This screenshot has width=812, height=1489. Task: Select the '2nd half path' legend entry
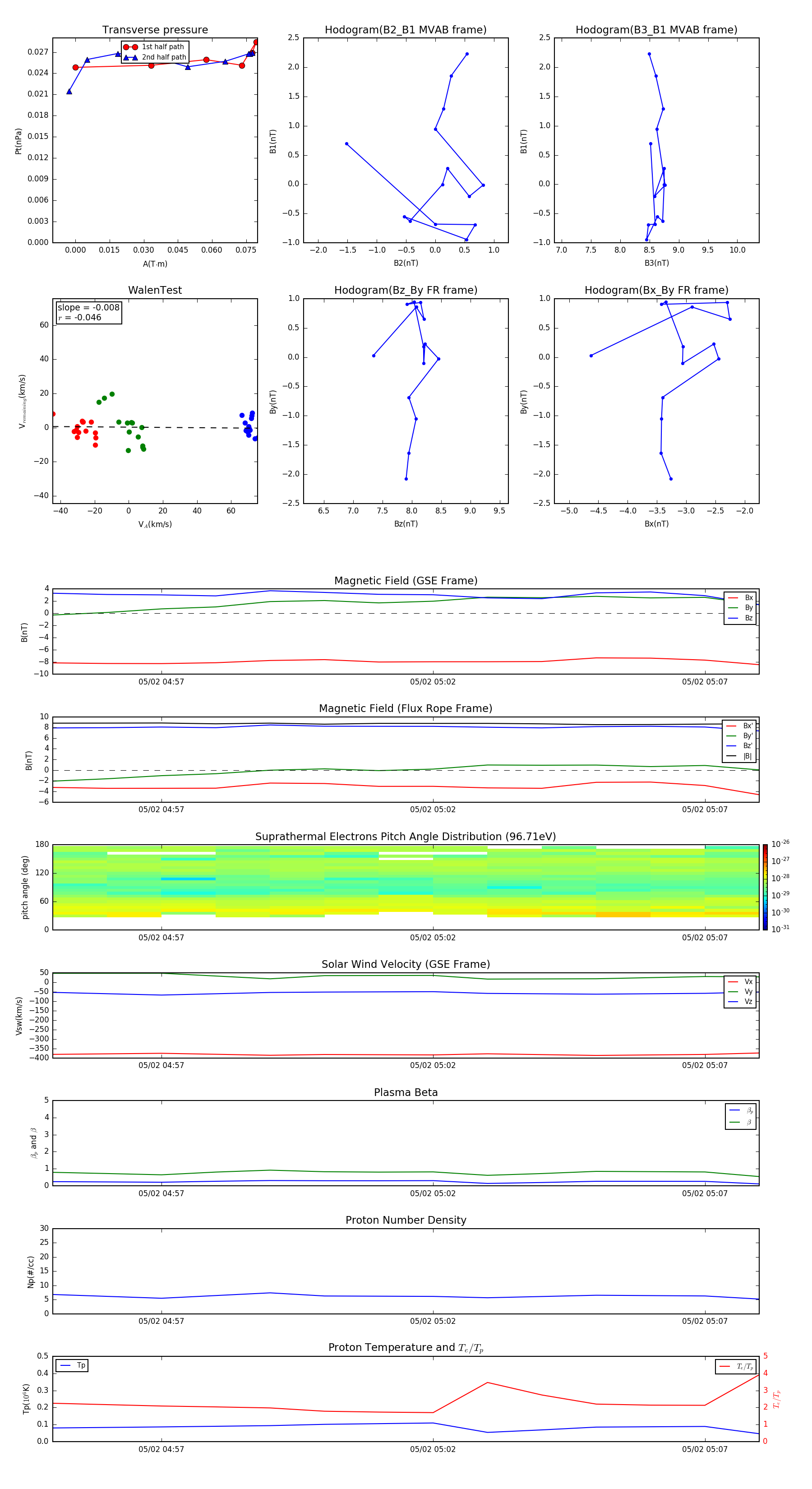point(156,57)
